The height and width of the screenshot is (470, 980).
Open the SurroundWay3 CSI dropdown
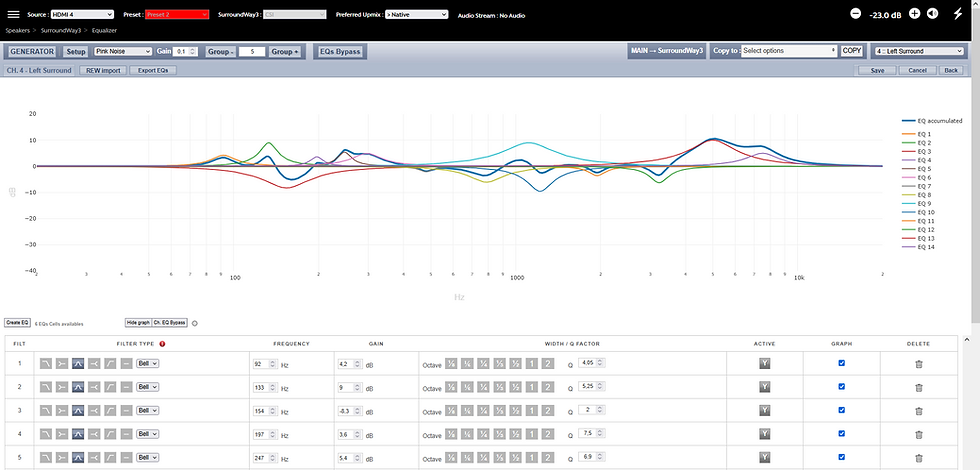294,14
